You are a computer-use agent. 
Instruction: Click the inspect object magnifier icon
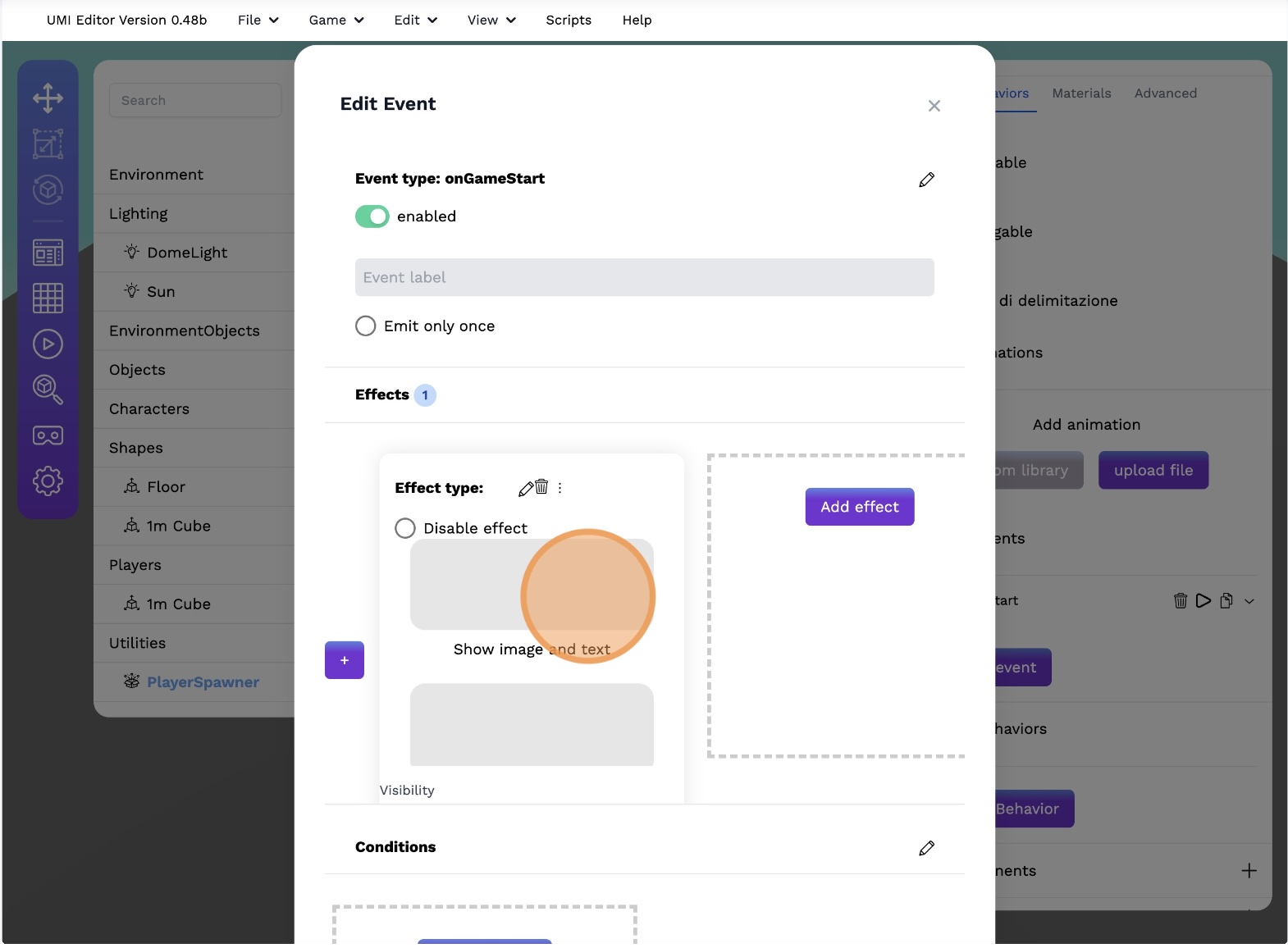click(48, 390)
